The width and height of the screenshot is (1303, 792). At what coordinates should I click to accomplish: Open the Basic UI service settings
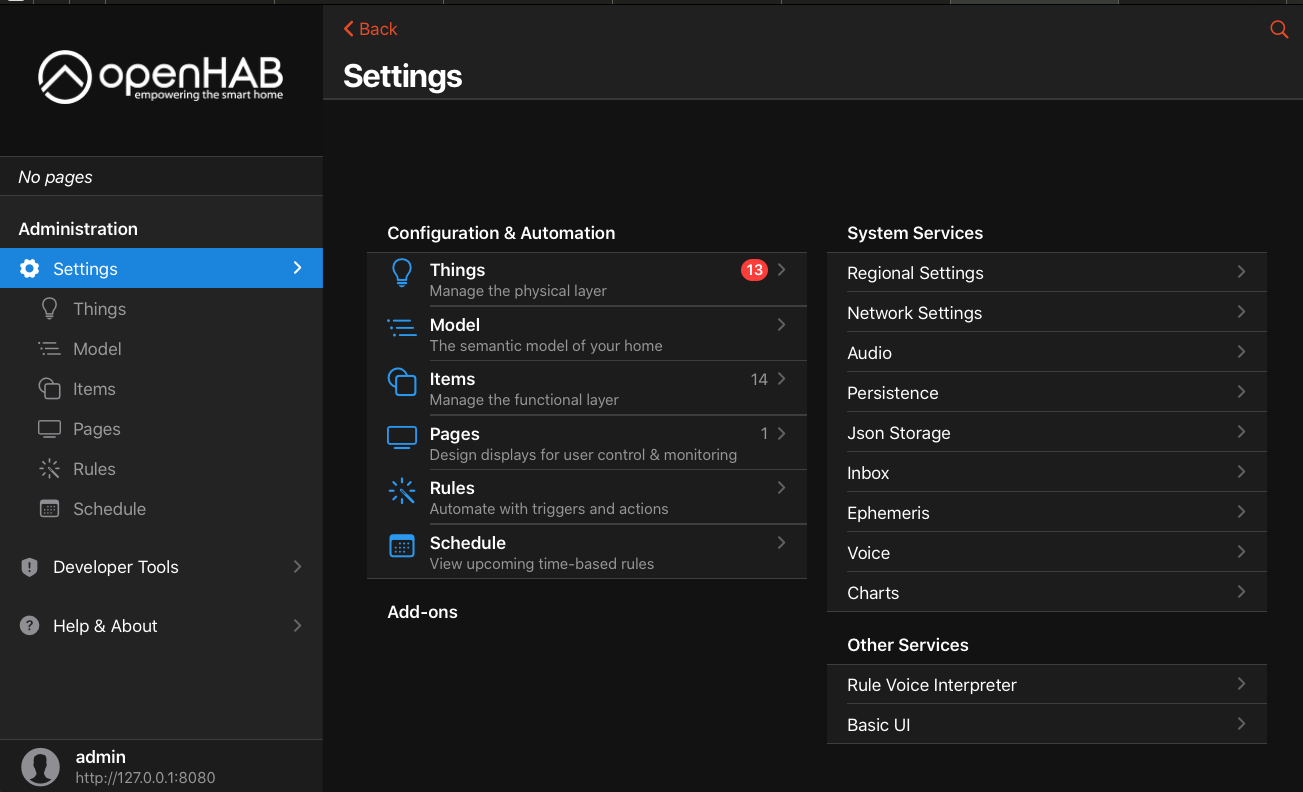coord(878,725)
